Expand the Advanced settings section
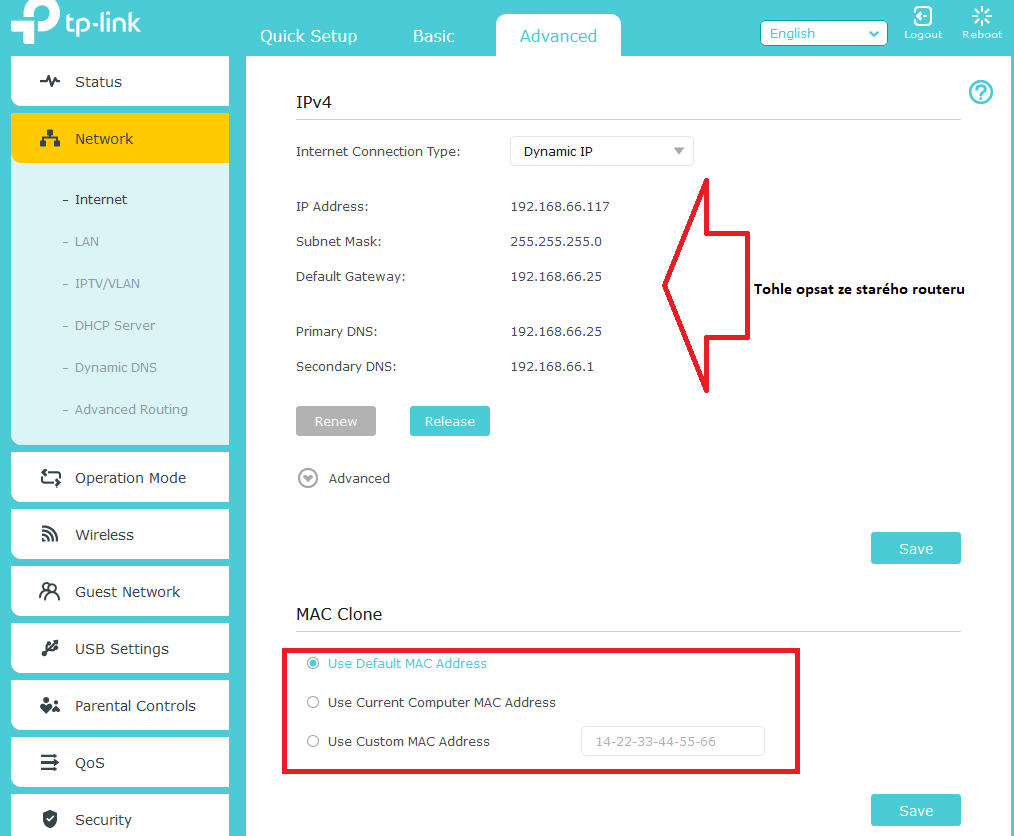 click(x=308, y=478)
